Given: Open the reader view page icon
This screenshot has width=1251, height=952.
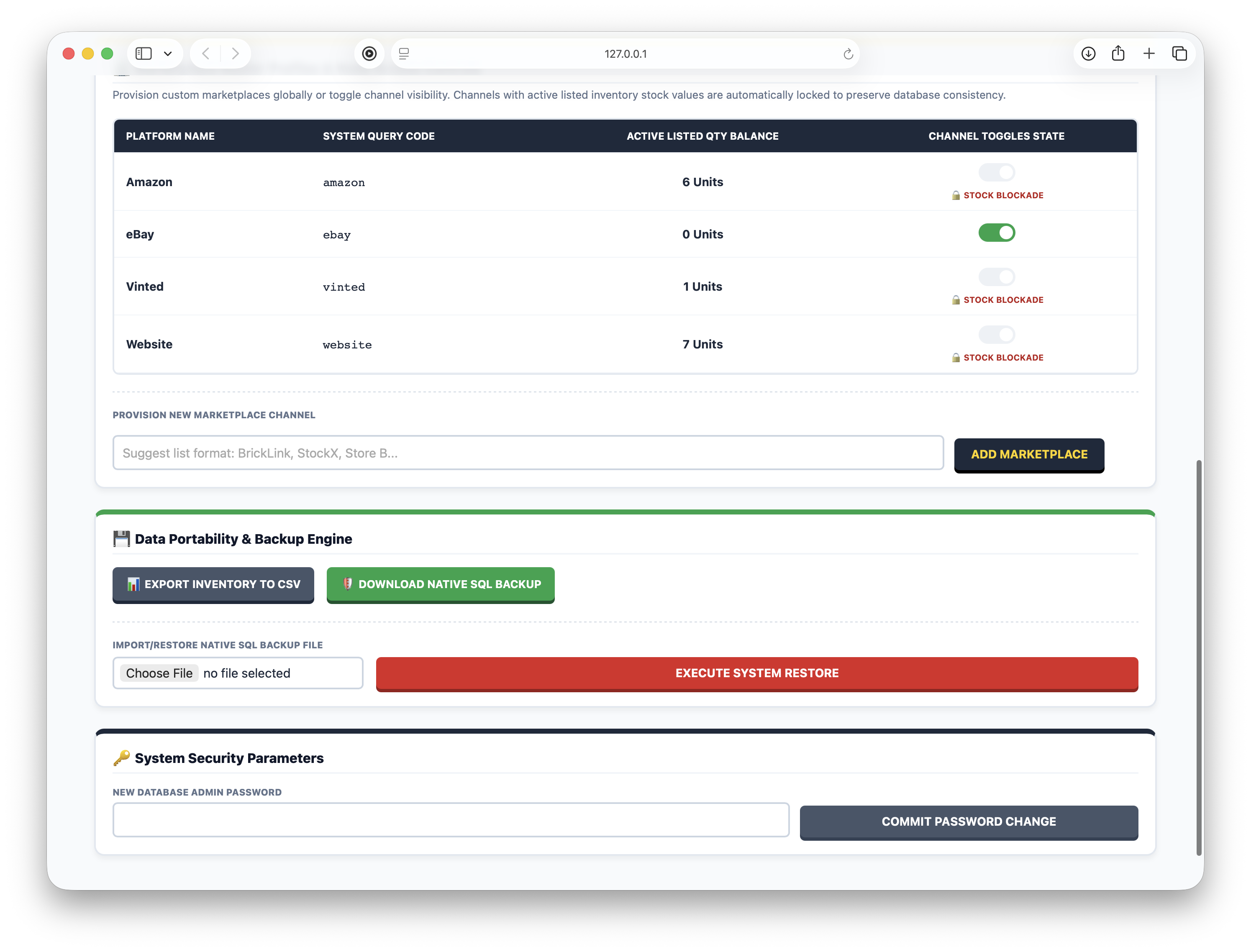Looking at the screenshot, I should click(x=404, y=54).
